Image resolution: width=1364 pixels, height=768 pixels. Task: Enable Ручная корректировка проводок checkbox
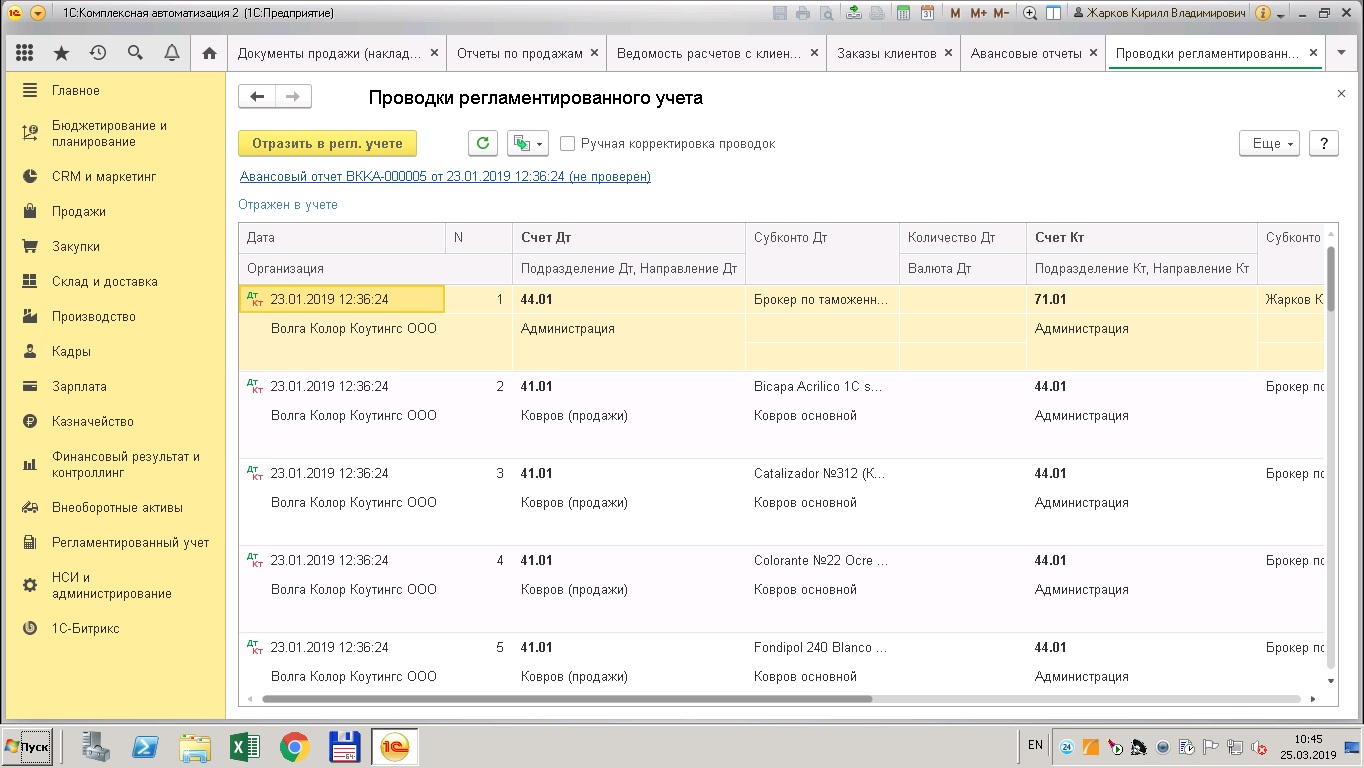(x=568, y=144)
